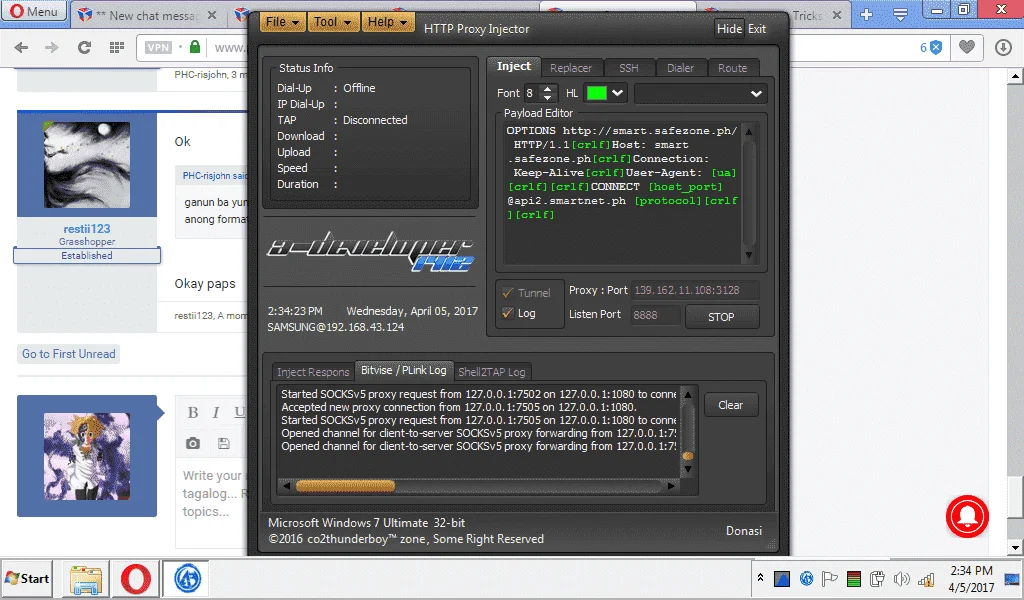
Task: Expand the empty combo box beside HL
Action: (x=699, y=93)
